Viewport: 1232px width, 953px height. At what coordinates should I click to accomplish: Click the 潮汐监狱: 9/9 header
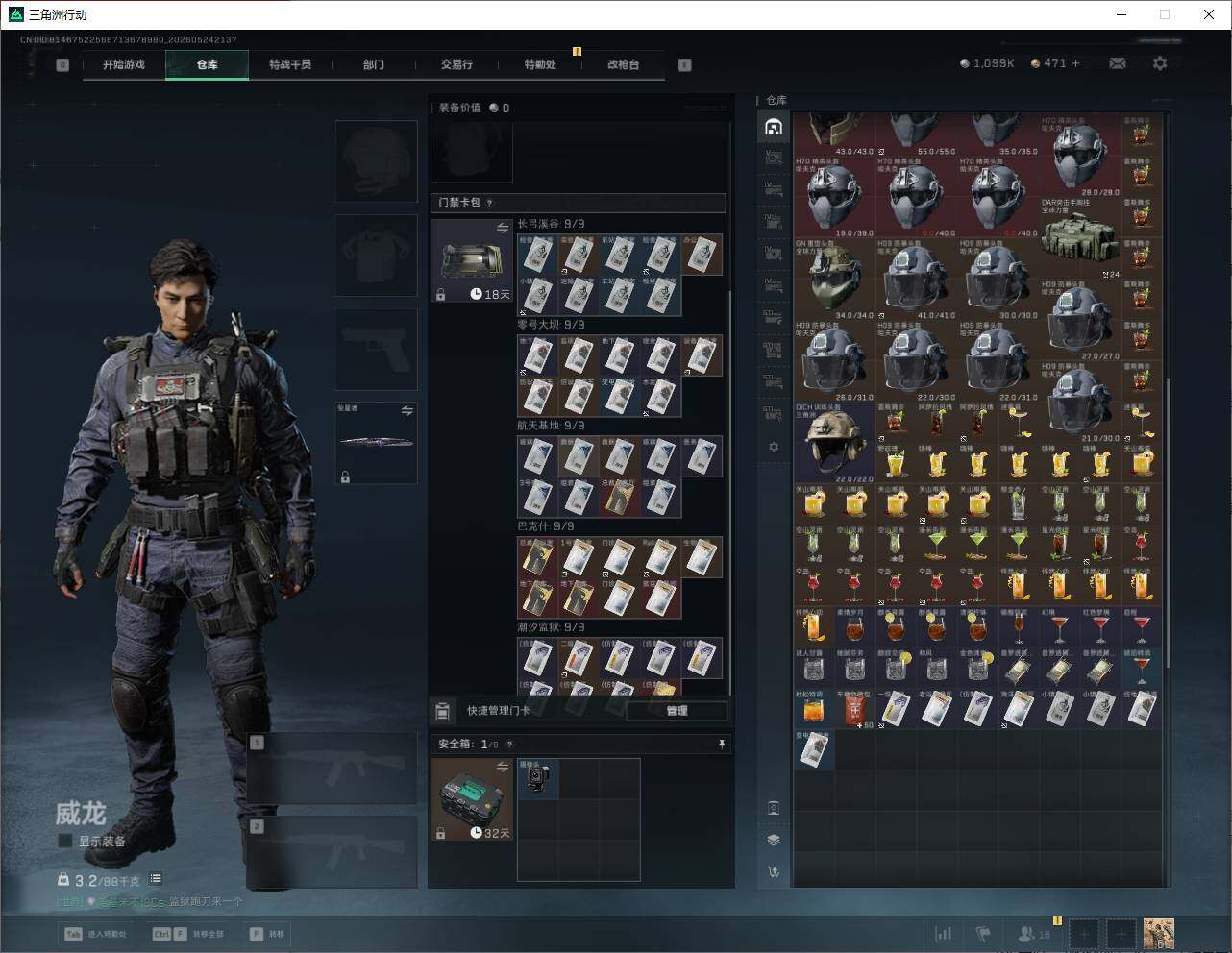coord(551,627)
